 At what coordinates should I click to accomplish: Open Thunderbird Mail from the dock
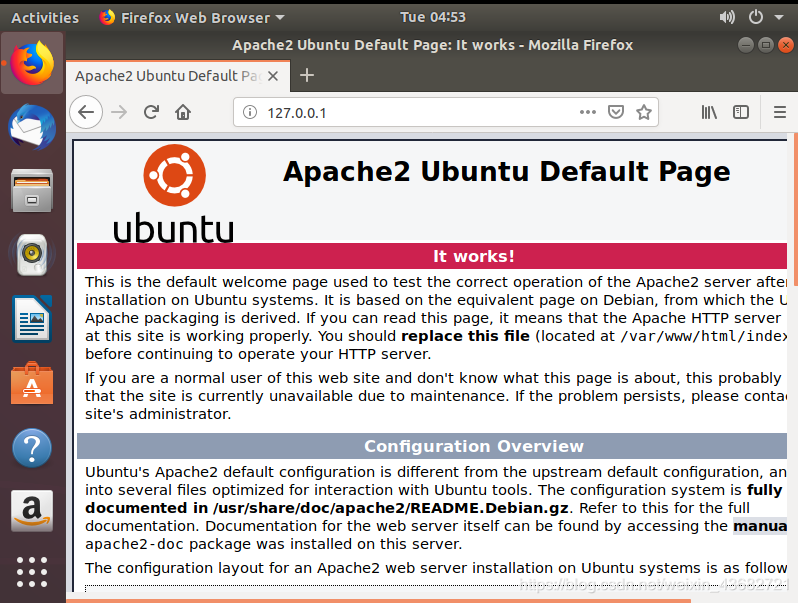tap(32, 127)
